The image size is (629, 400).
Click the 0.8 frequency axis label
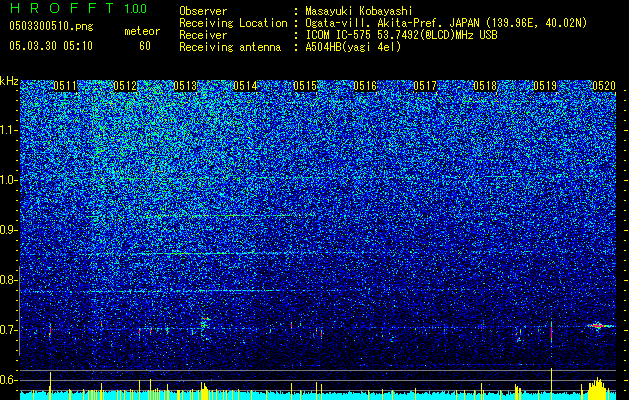(9, 280)
